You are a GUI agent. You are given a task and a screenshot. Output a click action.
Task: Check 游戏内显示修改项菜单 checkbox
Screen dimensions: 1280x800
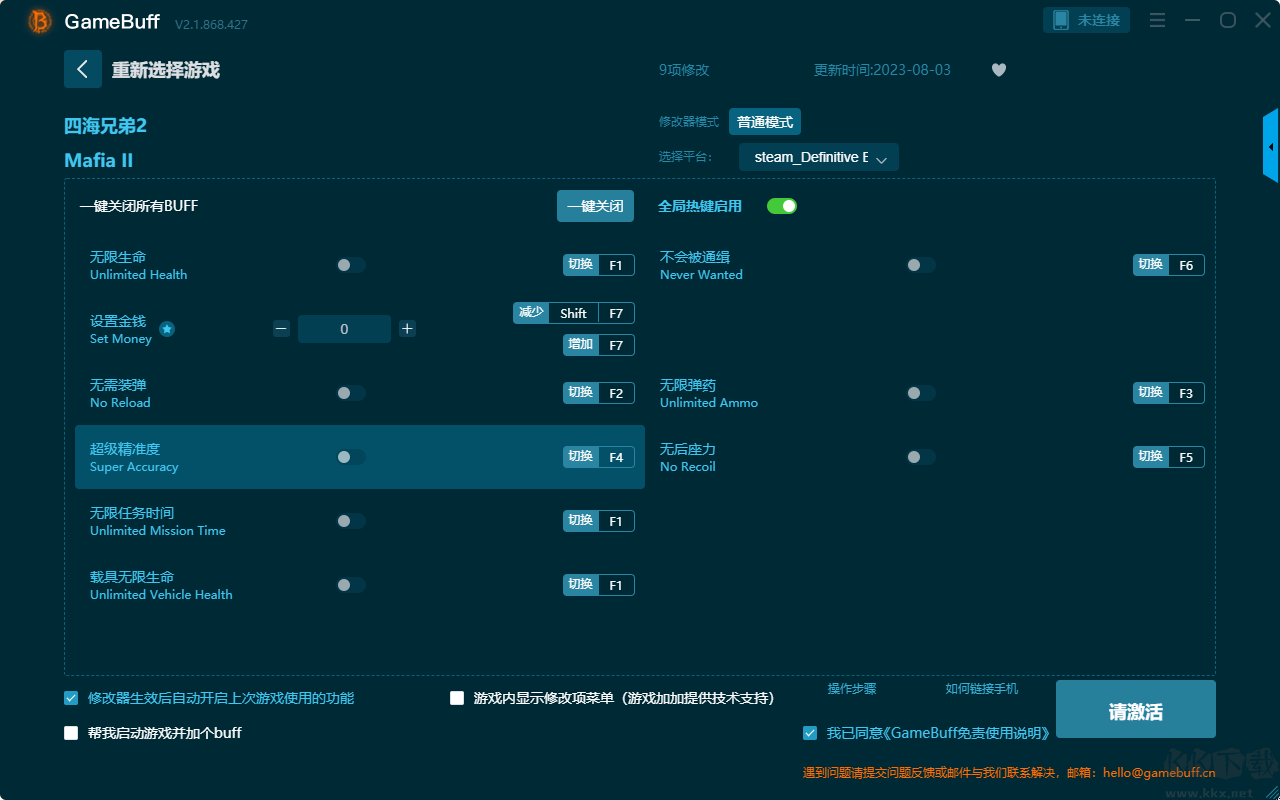point(457,698)
